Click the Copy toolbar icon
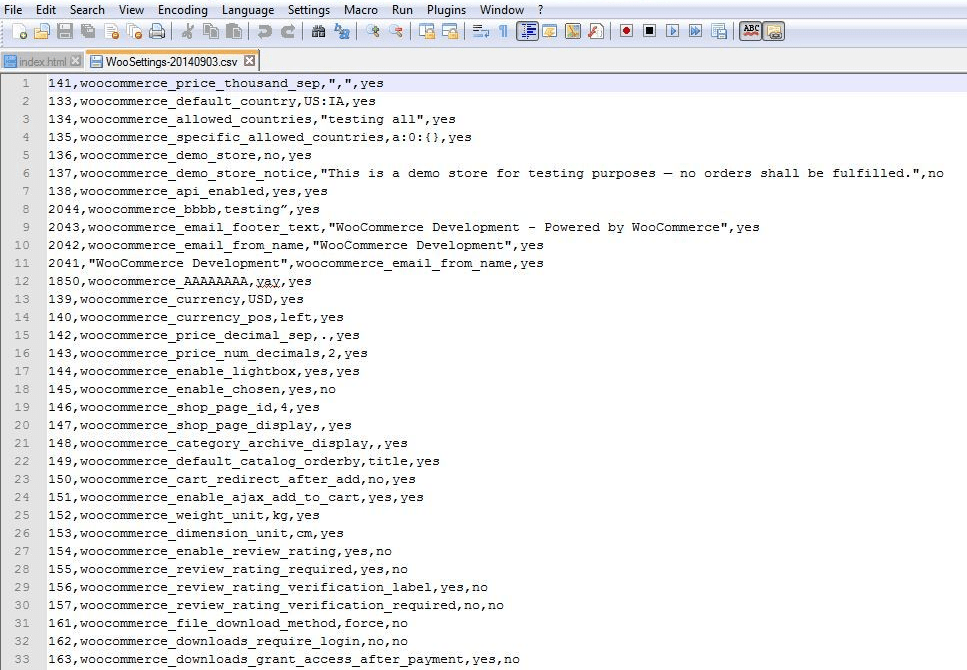The width and height of the screenshot is (967, 670). [x=211, y=31]
